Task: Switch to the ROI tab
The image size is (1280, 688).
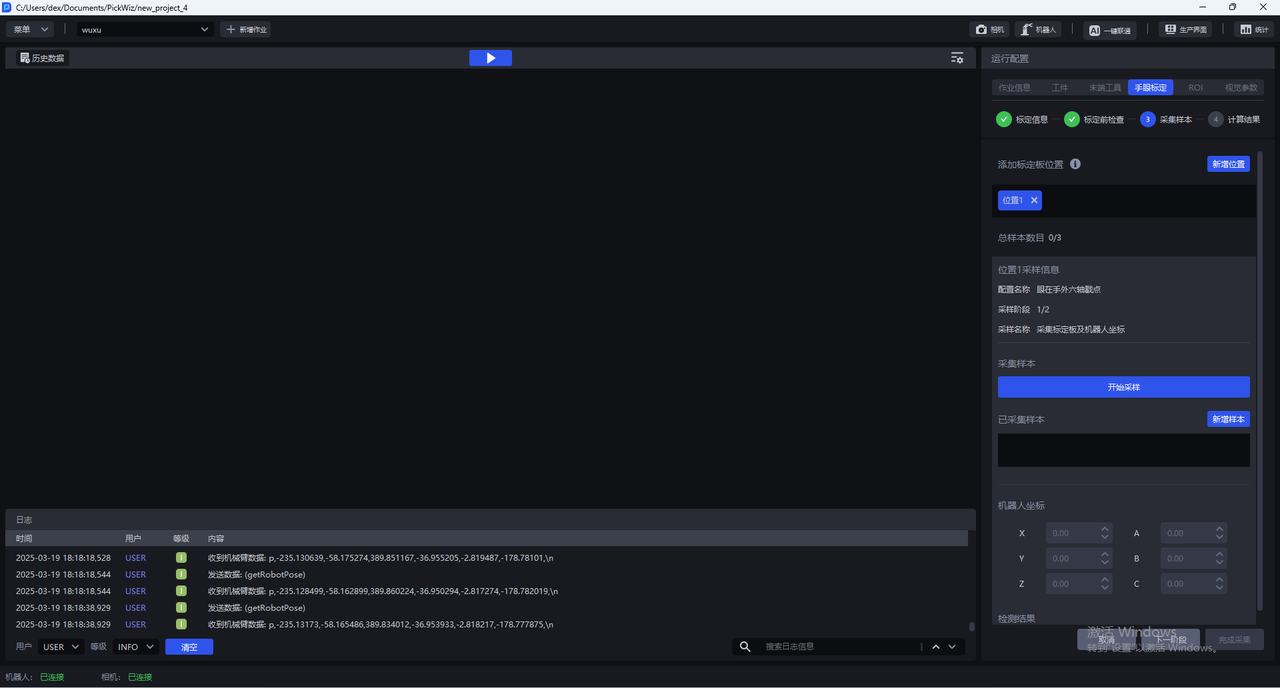Action: pos(1195,88)
